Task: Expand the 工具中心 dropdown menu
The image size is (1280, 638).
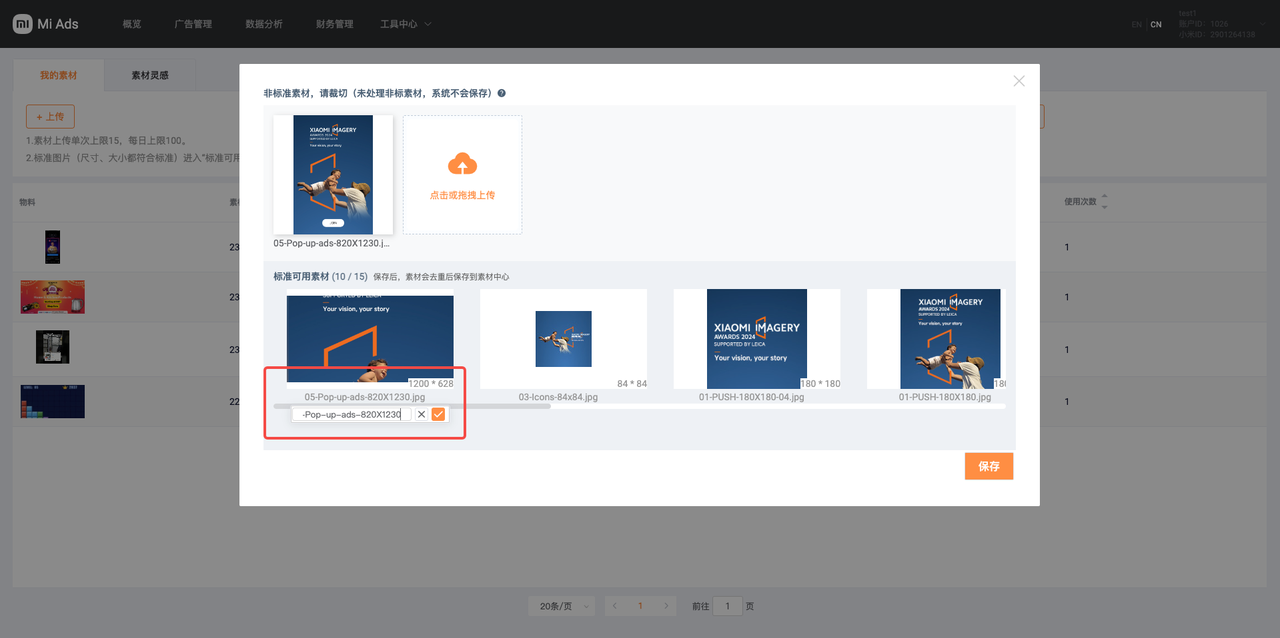Action: pos(405,24)
